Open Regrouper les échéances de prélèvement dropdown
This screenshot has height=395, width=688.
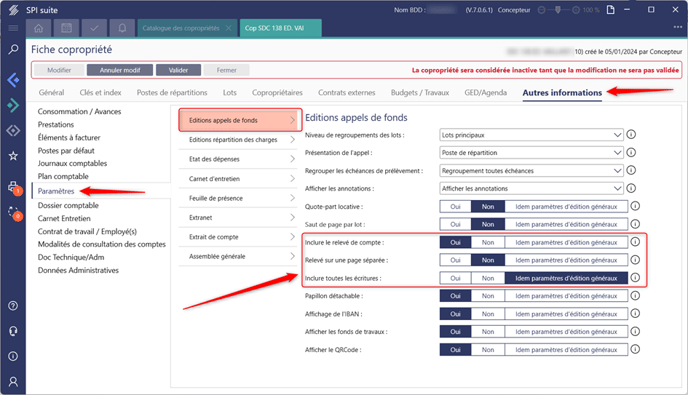pyautogui.click(x=531, y=171)
